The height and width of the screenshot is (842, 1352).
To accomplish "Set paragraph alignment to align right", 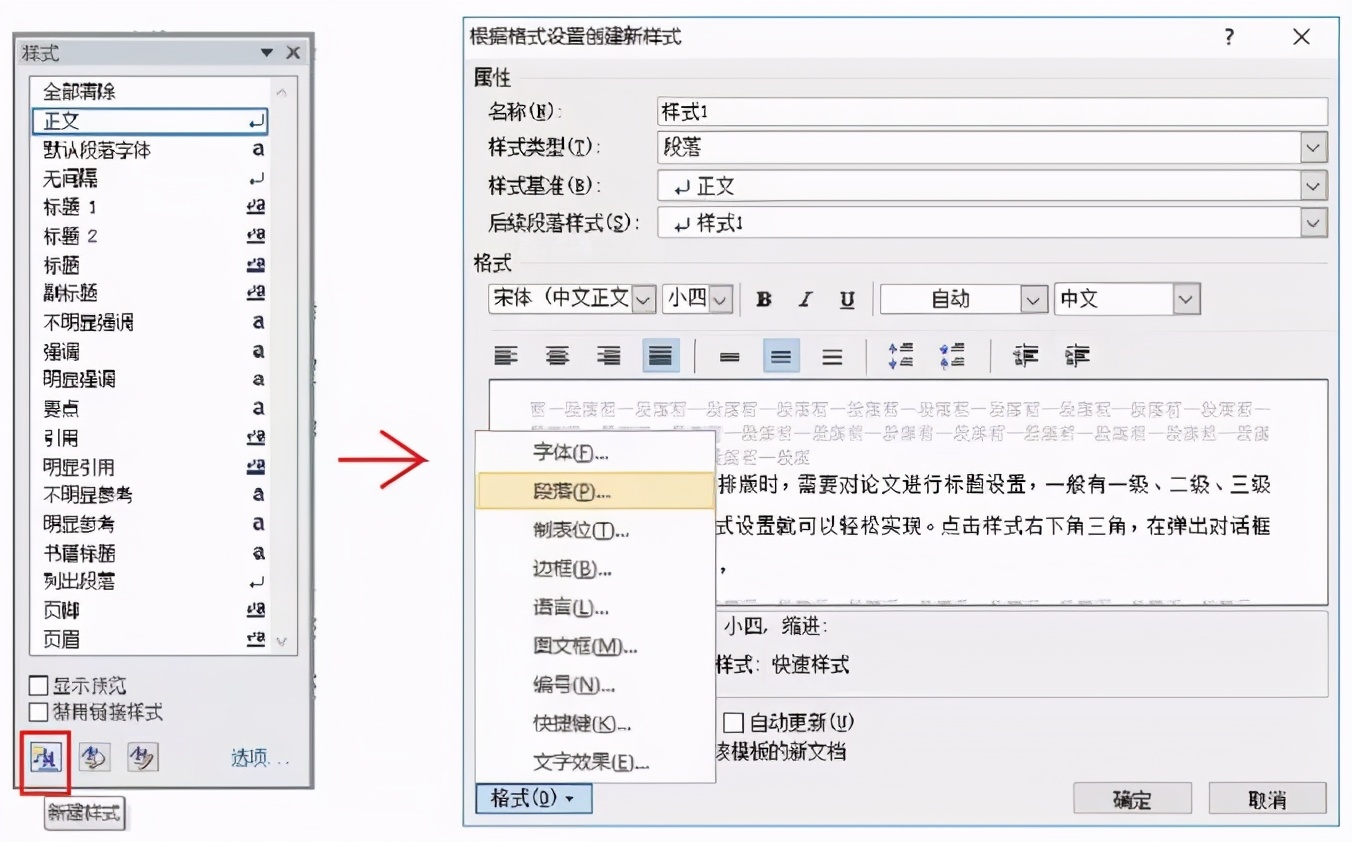I will (608, 356).
